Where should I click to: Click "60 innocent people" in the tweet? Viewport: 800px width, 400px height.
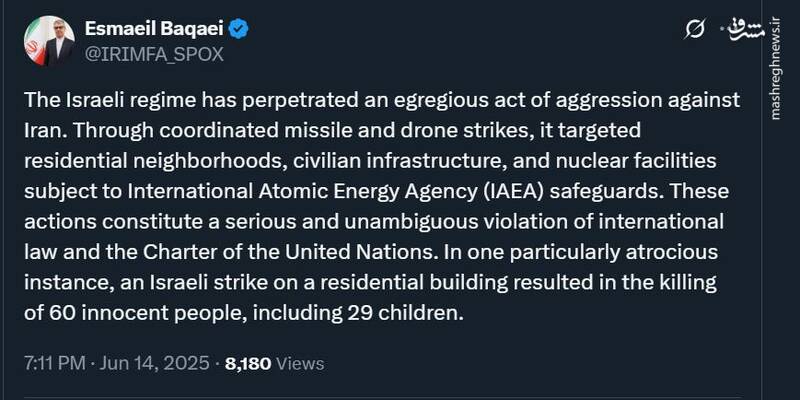pos(131,313)
